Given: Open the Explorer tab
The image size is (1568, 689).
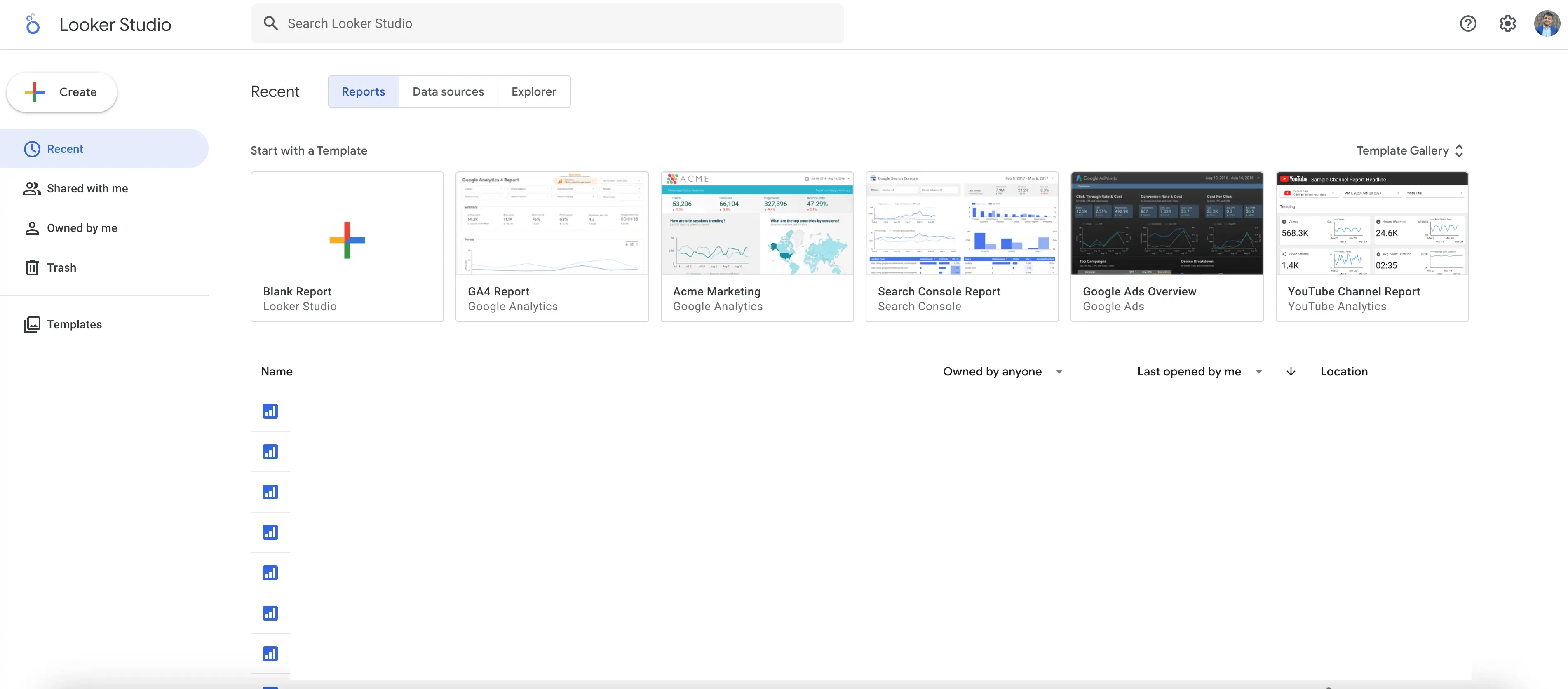Looking at the screenshot, I should click(x=532, y=91).
